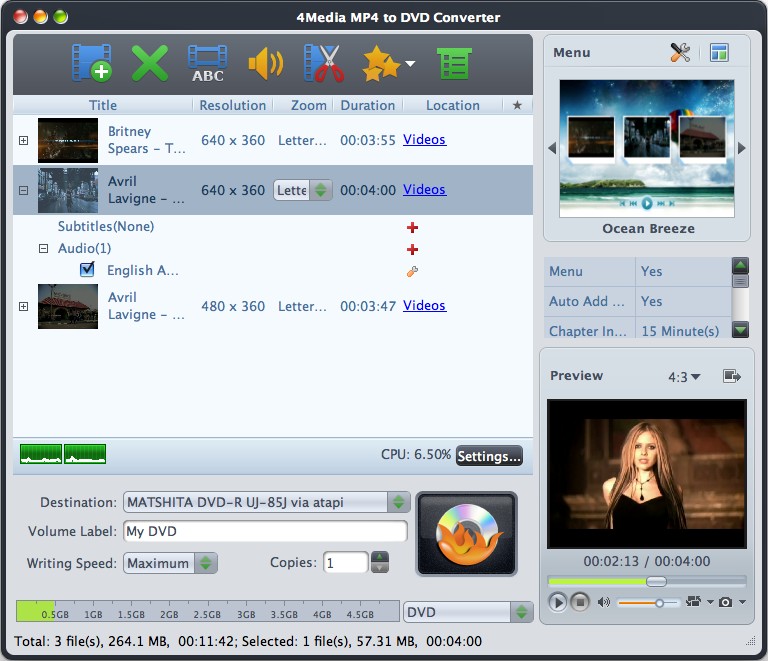
Task: Click the snapshot camera icon
Action: pos(725,602)
